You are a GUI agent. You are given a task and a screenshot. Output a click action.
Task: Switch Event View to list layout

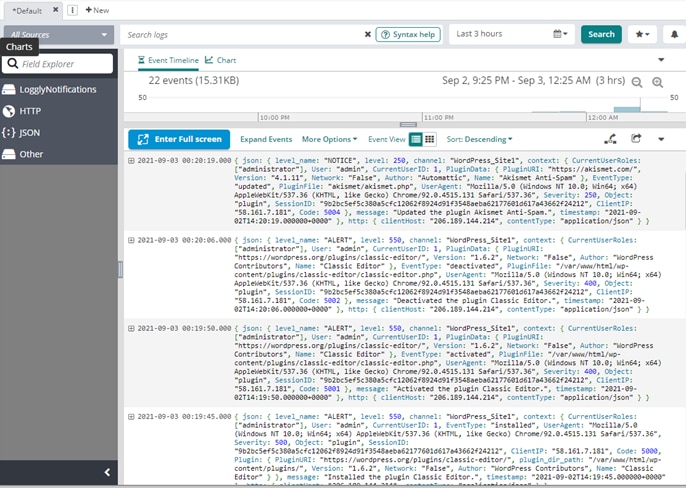pyautogui.click(x=416, y=139)
